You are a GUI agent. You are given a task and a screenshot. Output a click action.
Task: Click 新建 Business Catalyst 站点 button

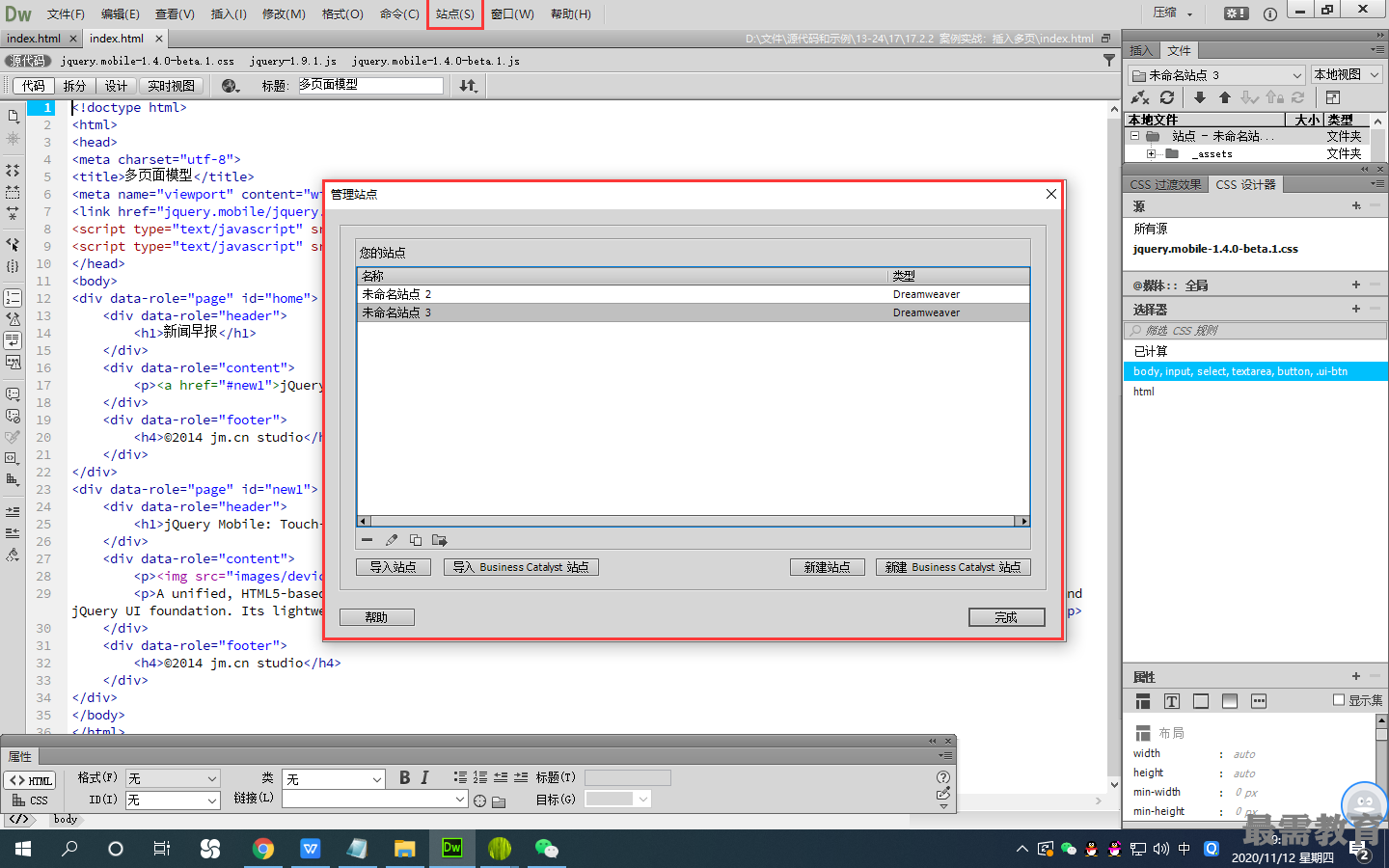coord(953,567)
